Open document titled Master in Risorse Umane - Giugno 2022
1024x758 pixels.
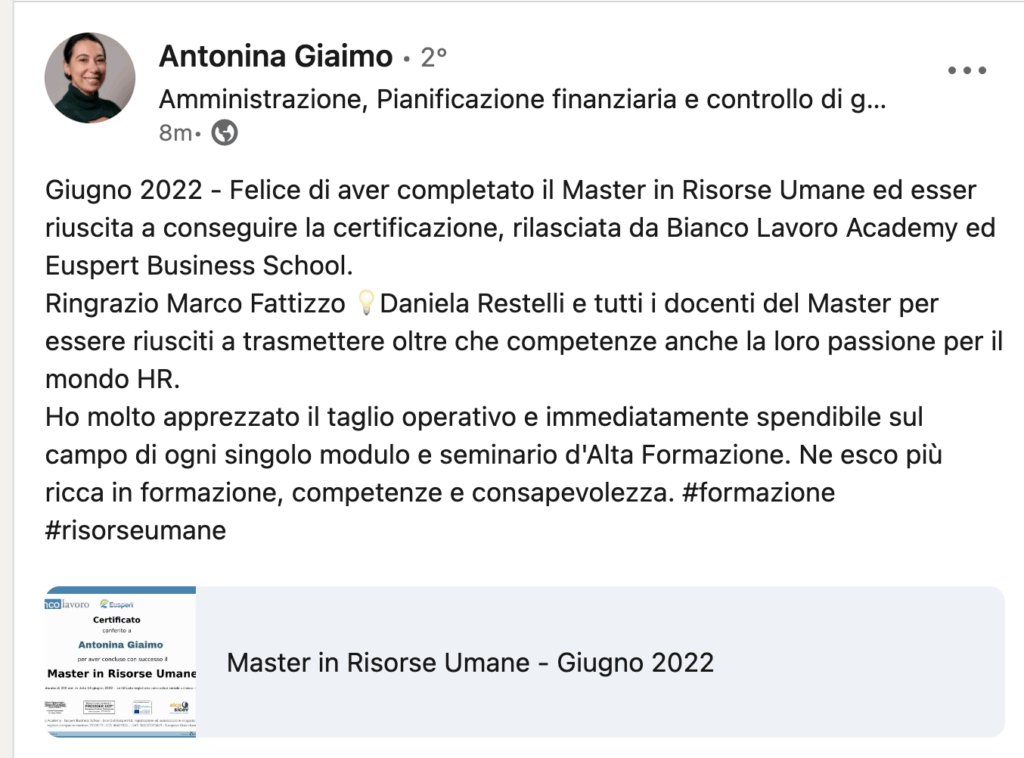(470, 662)
